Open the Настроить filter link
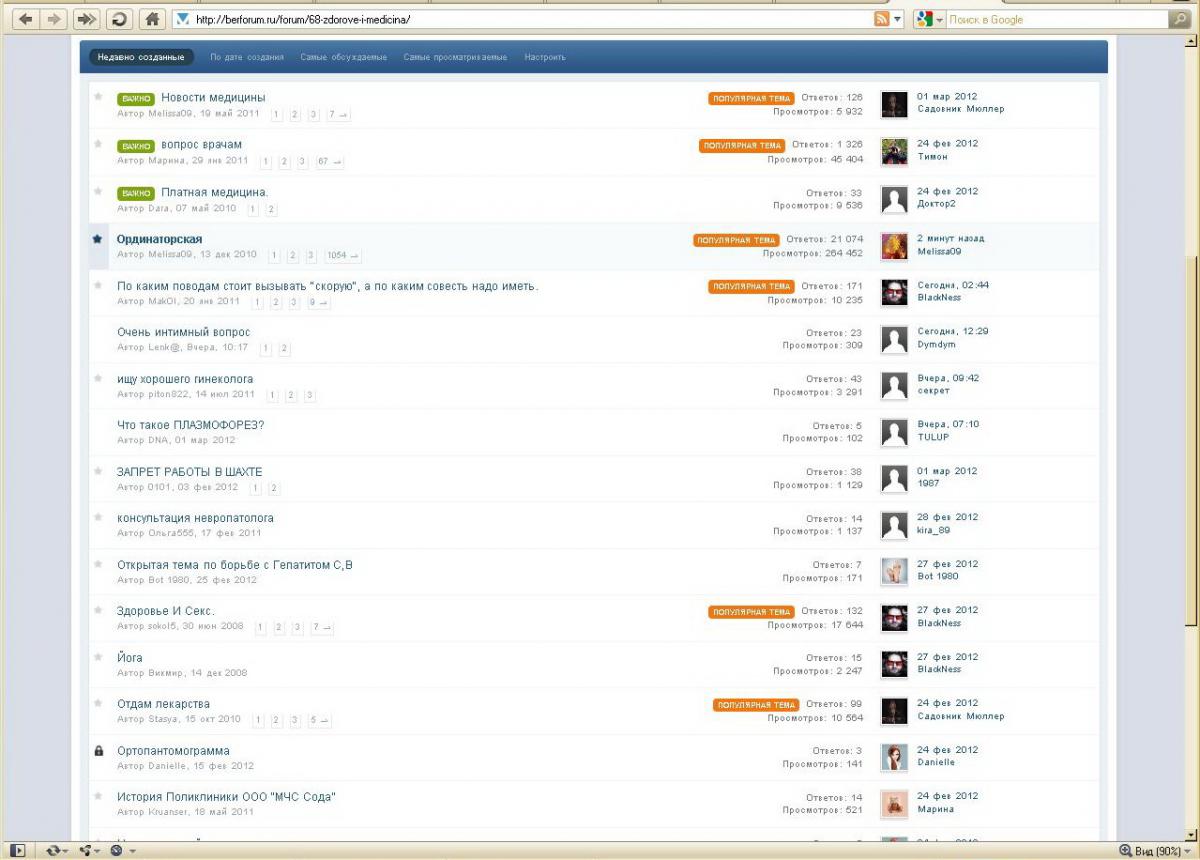The width and height of the screenshot is (1200, 860). click(545, 57)
